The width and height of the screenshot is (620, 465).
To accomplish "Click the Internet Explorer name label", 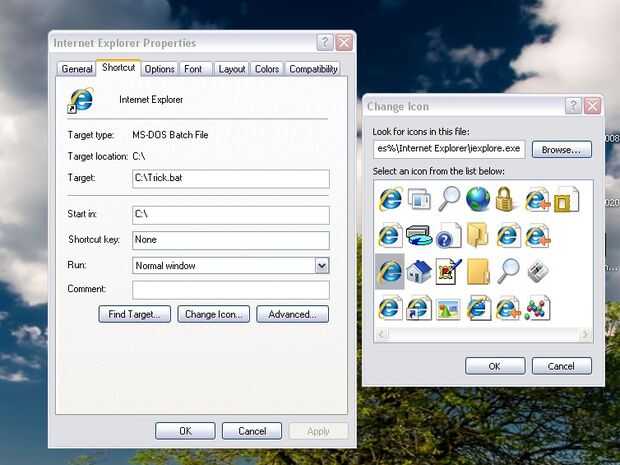I will (x=151, y=100).
